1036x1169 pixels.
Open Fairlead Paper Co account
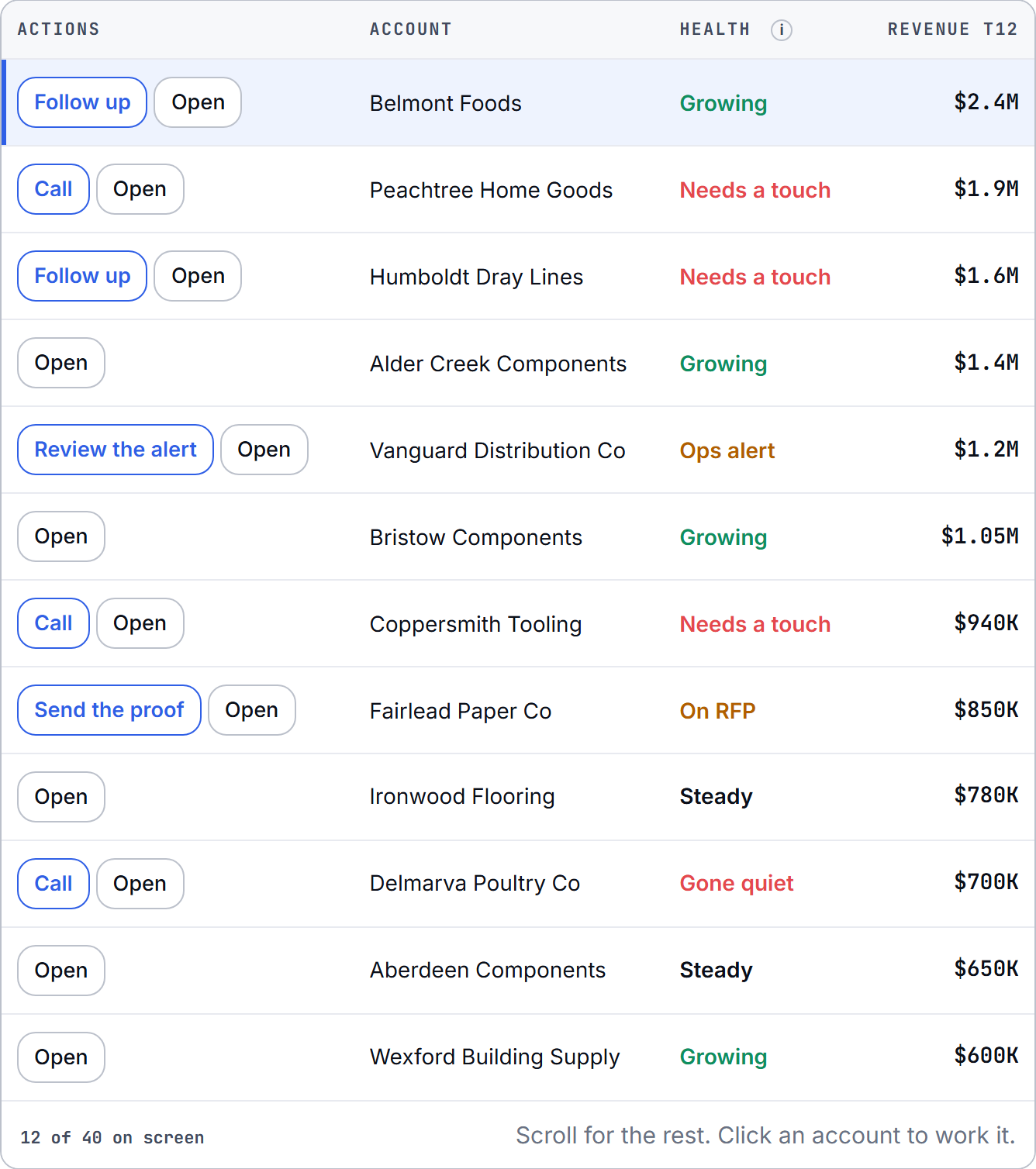click(252, 710)
